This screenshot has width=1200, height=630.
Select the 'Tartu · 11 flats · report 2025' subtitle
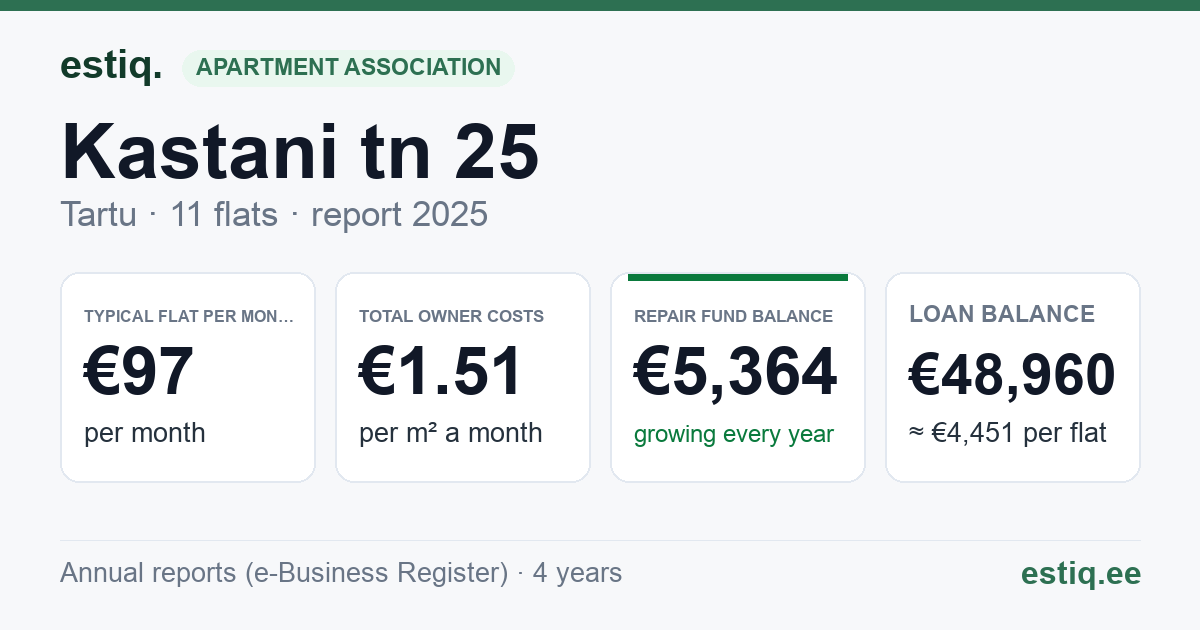[274, 214]
